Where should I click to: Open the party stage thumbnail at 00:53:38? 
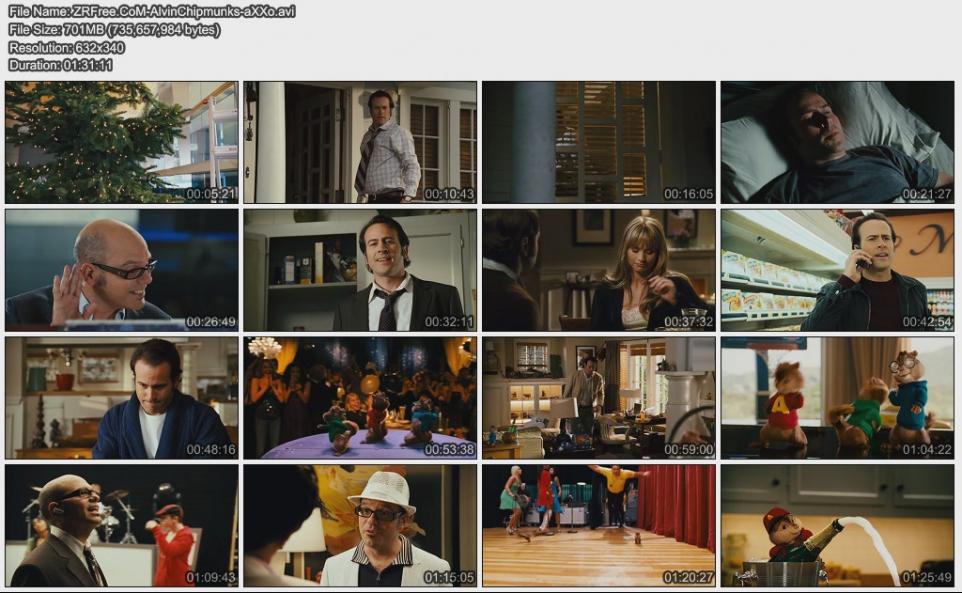360,398
